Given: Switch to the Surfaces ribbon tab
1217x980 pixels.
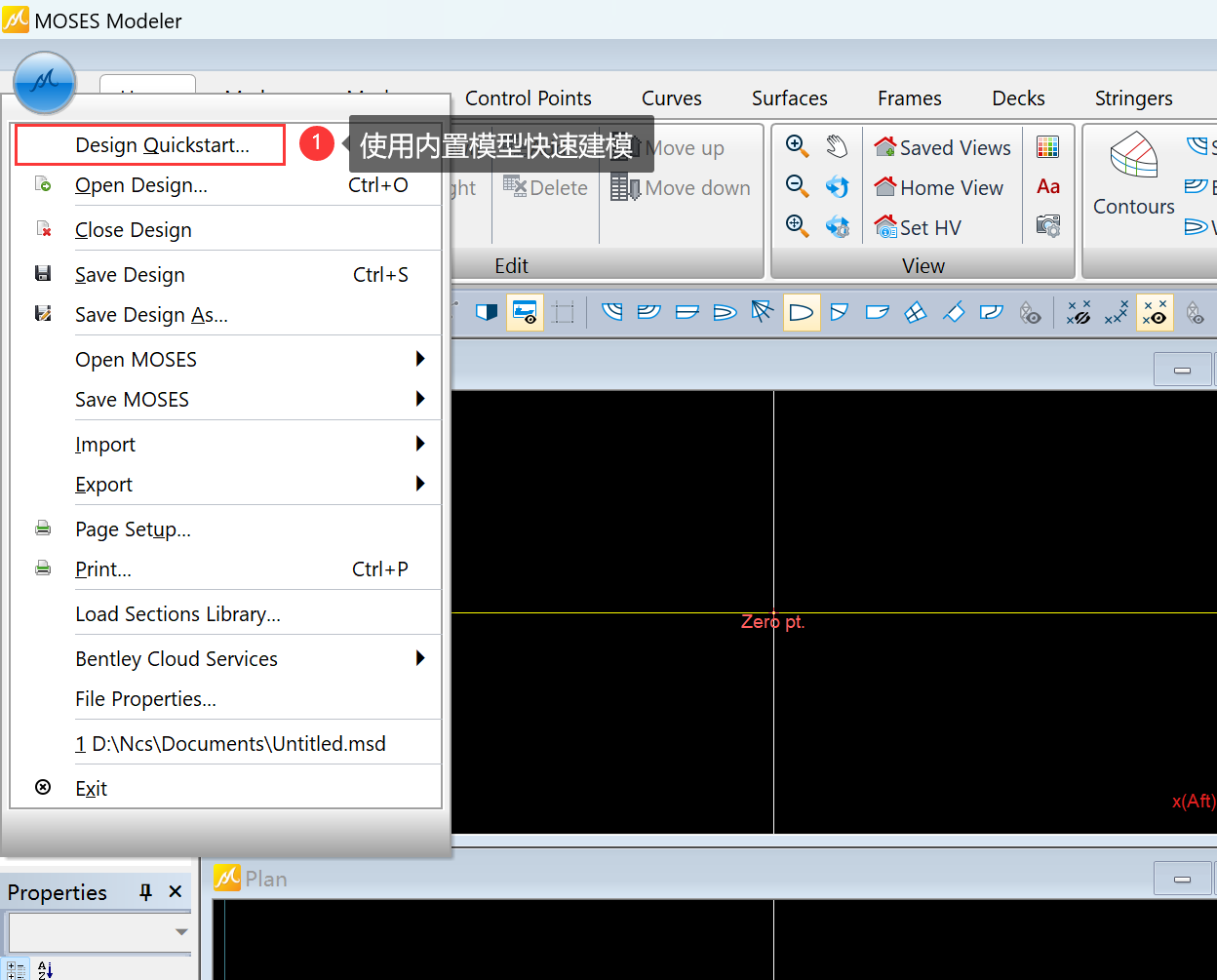Looking at the screenshot, I should click(789, 98).
